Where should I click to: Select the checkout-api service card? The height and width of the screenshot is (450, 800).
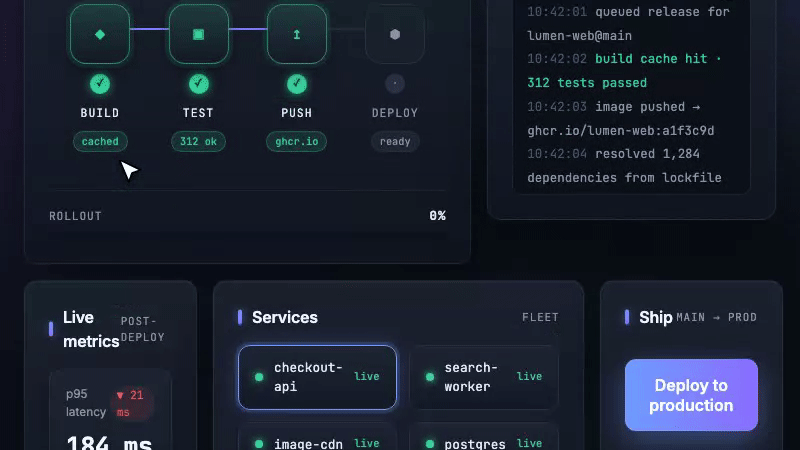pyautogui.click(x=317, y=377)
